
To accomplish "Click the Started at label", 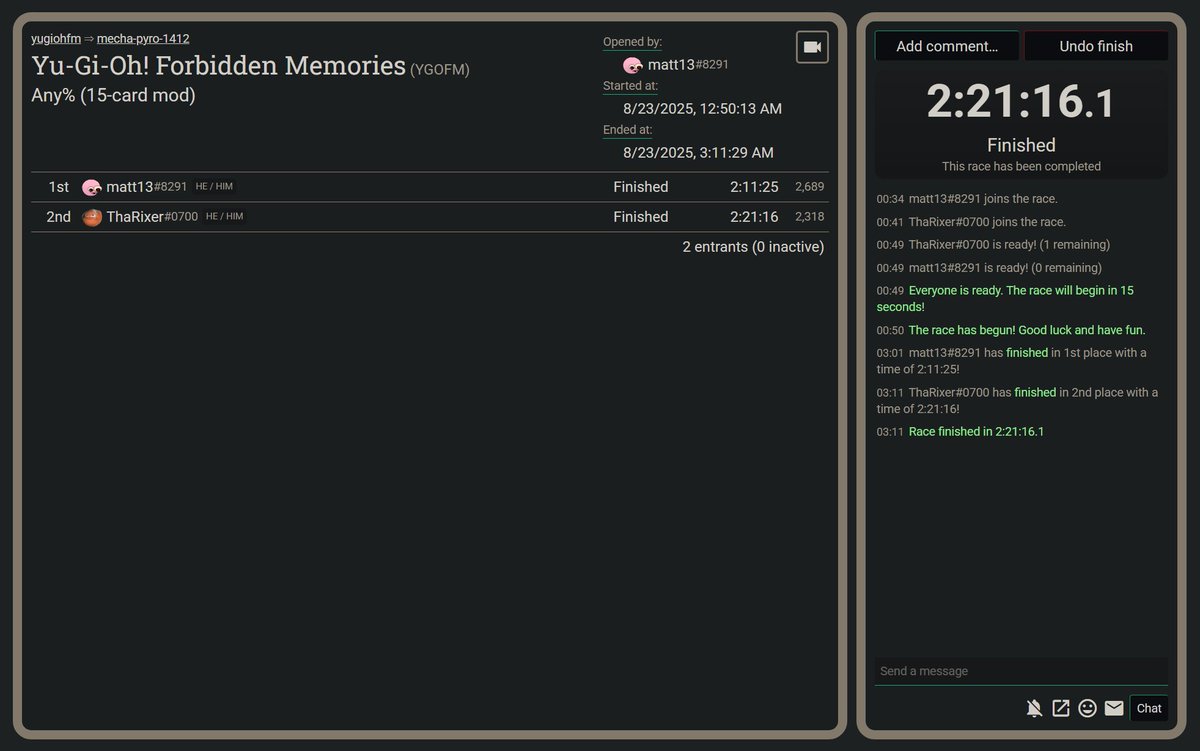I will pyautogui.click(x=630, y=86).
